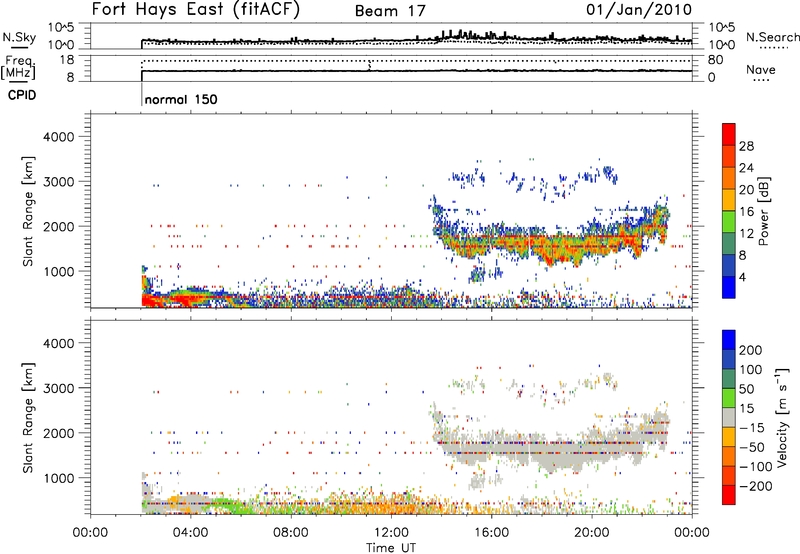Click the '18' frequency axis value
The height and width of the screenshot is (554, 800).
(66, 60)
